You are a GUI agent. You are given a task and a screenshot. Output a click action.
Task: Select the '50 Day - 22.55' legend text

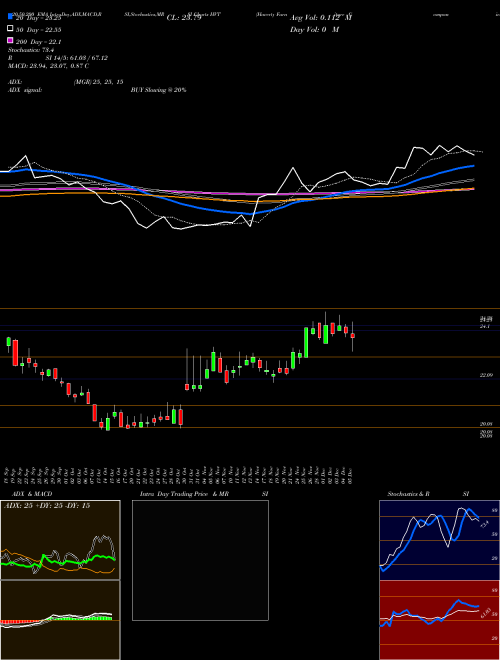(39, 29)
